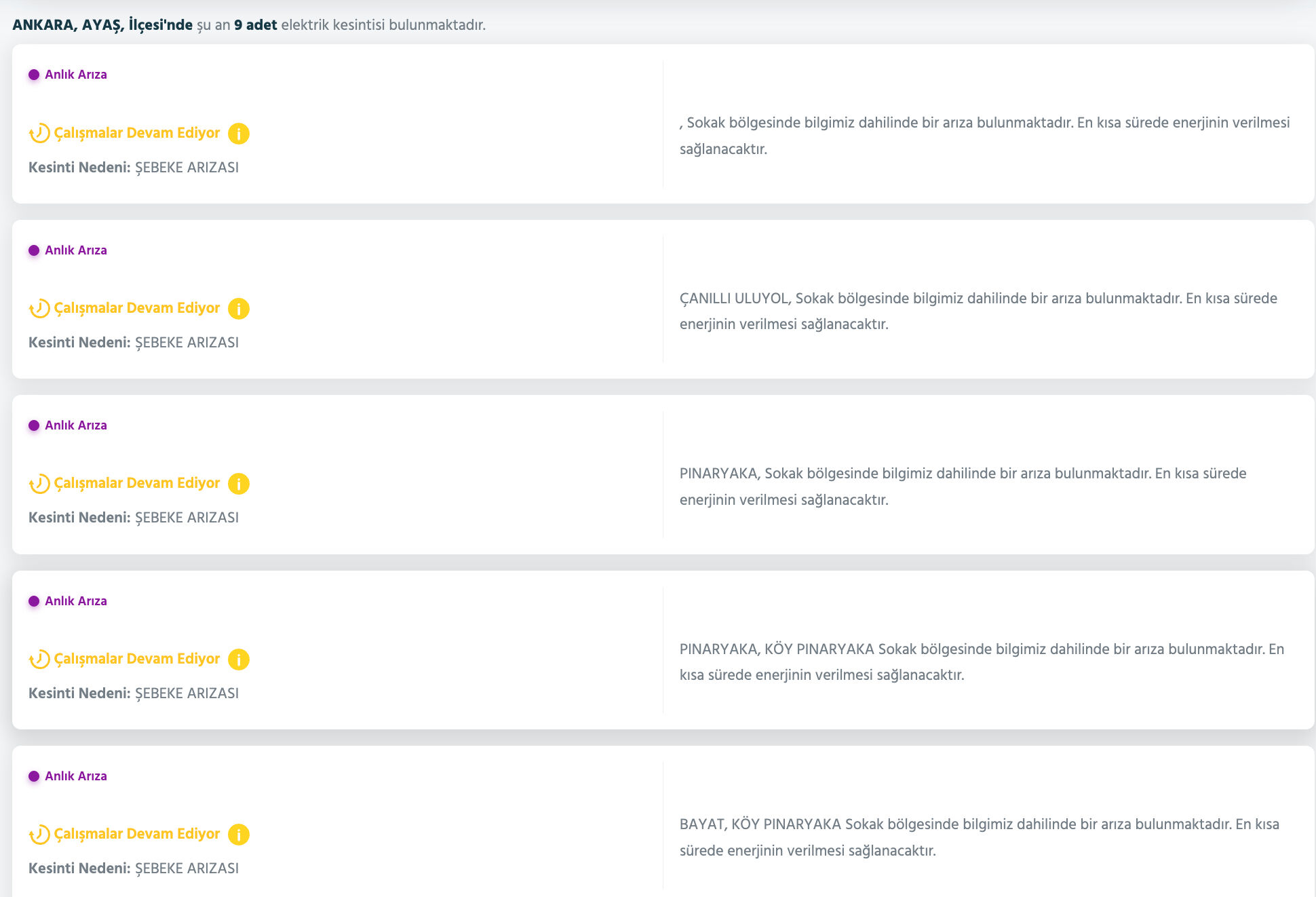1316x897 pixels.
Task: Click the clock icon in the BAYAT card
Action: [x=39, y=835]
